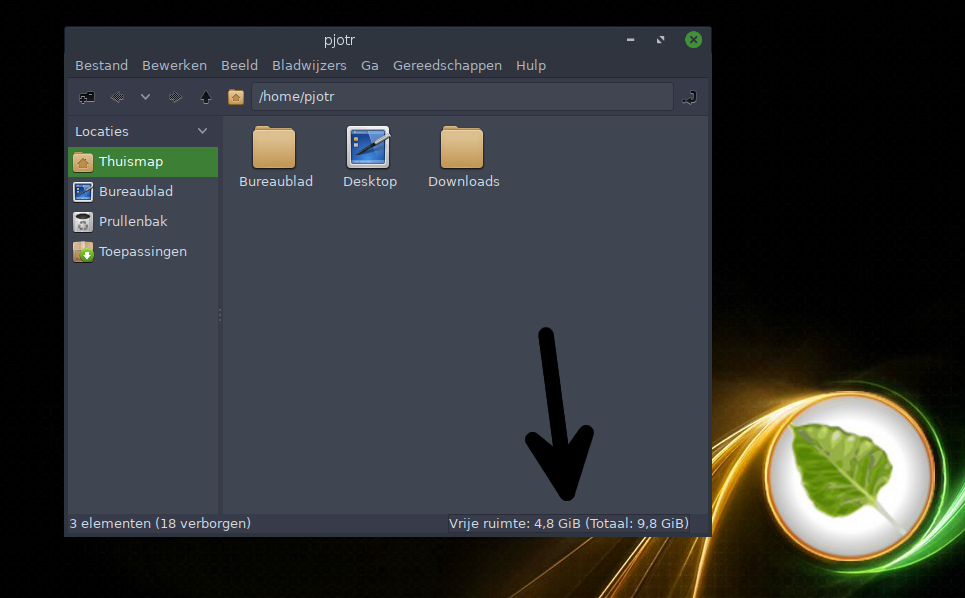
Task: Click the pjotr window title
Action: click(339, 41)
